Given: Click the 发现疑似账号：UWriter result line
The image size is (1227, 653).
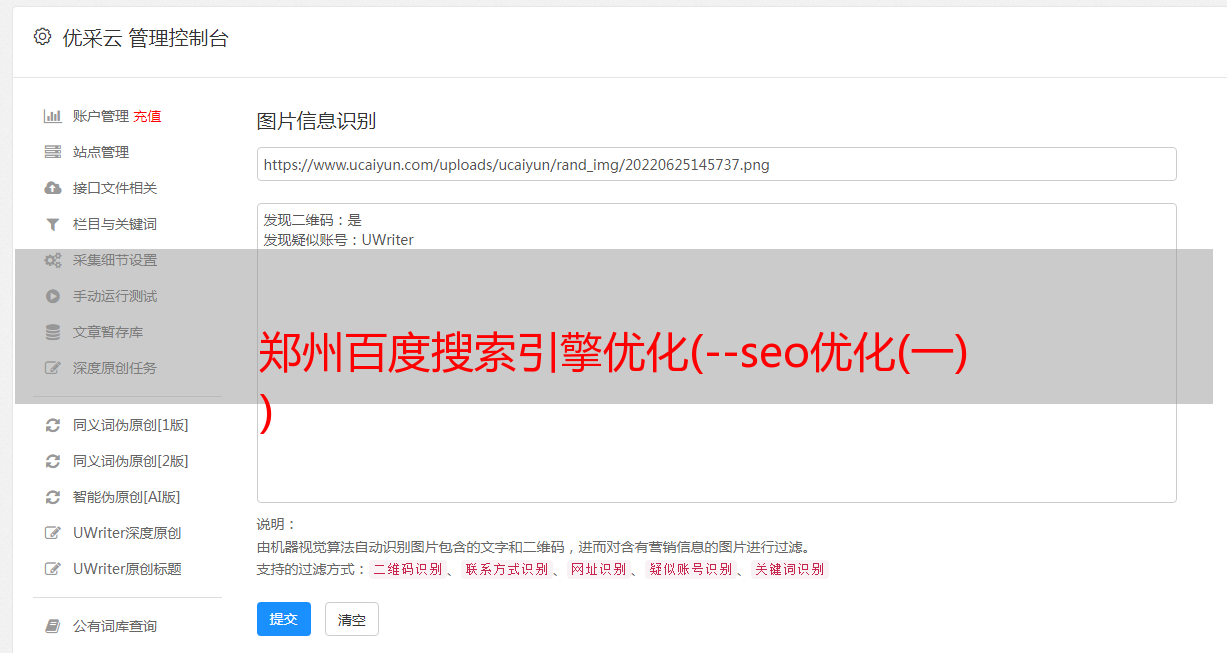Looking at the screenshot, I should pyautogui.click(x=338, y=240).
